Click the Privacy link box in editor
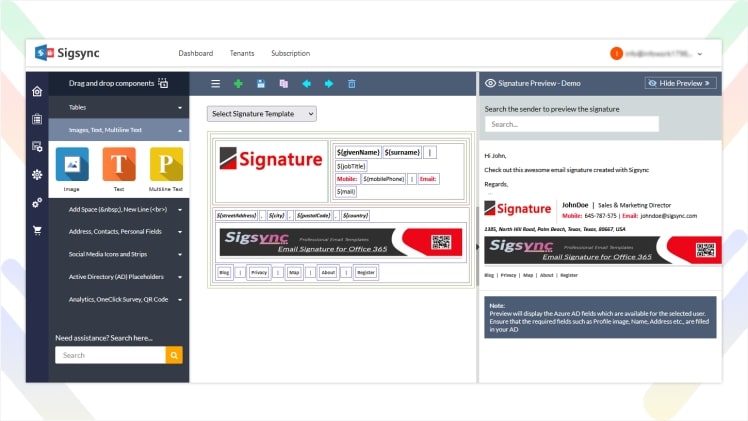This screenshot has height=421, width=748. (259, 272)
